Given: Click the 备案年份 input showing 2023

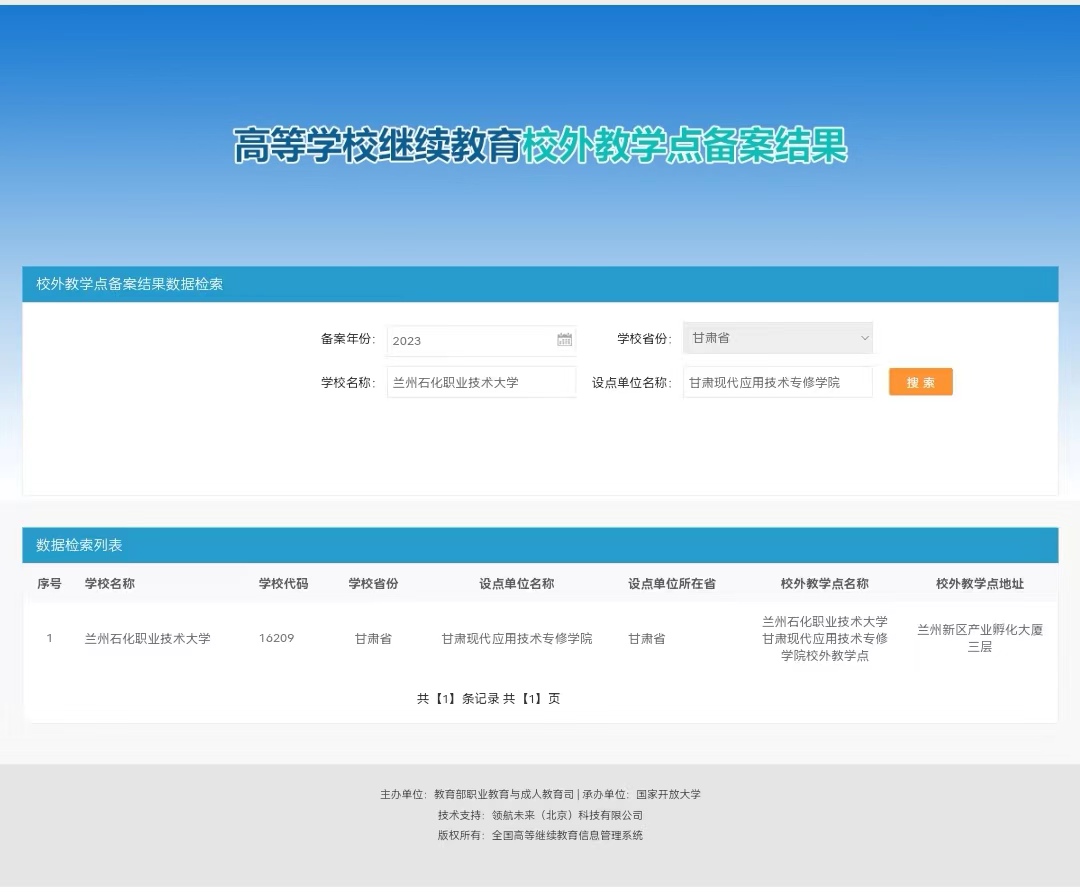Looking at the screenshot, I should (x=481, y=340).
